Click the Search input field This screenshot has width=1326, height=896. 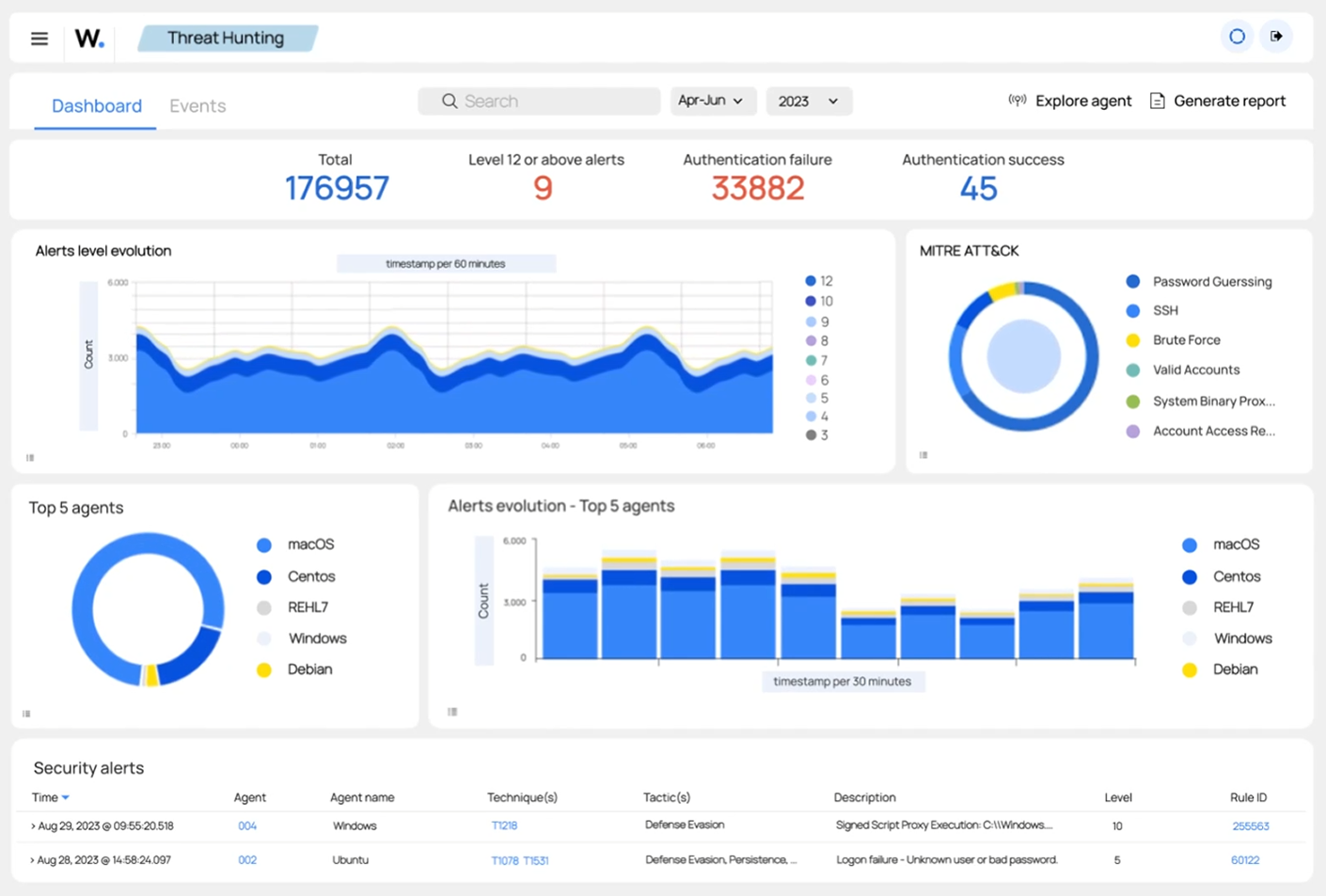[x=539, y=101]
